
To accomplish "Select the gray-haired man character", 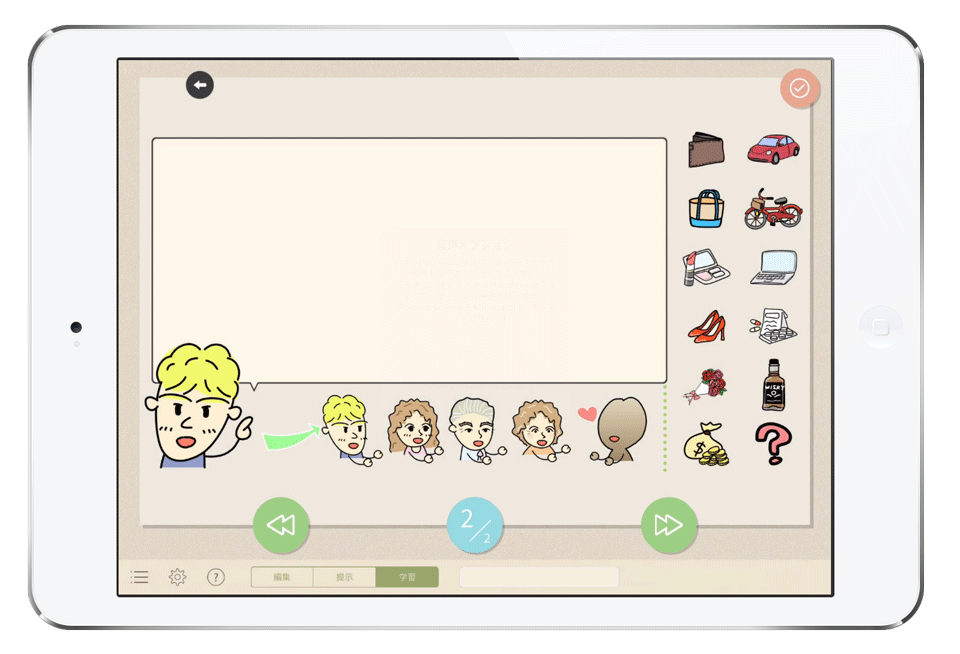I will point(475,430).
